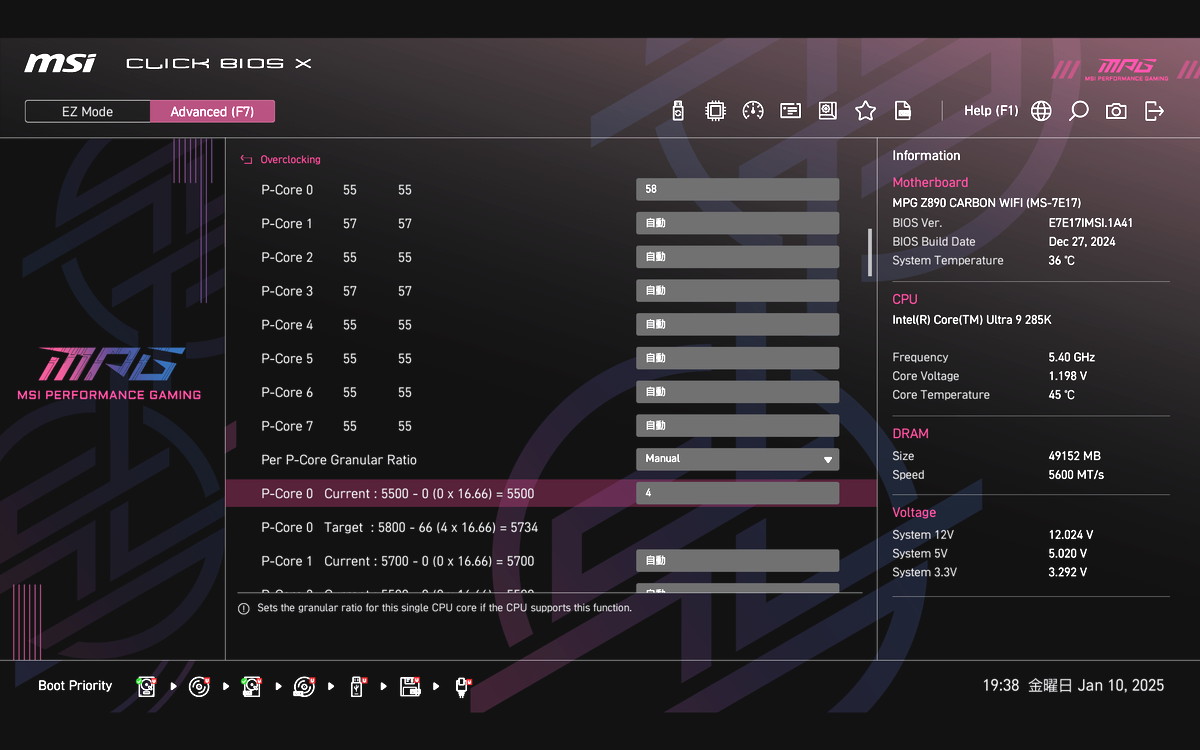Image resolution: width=1200 pixels, height=750 pixels.
Task: Click P-Core 5 ratio auto field
Action: [x=737, y=358]
